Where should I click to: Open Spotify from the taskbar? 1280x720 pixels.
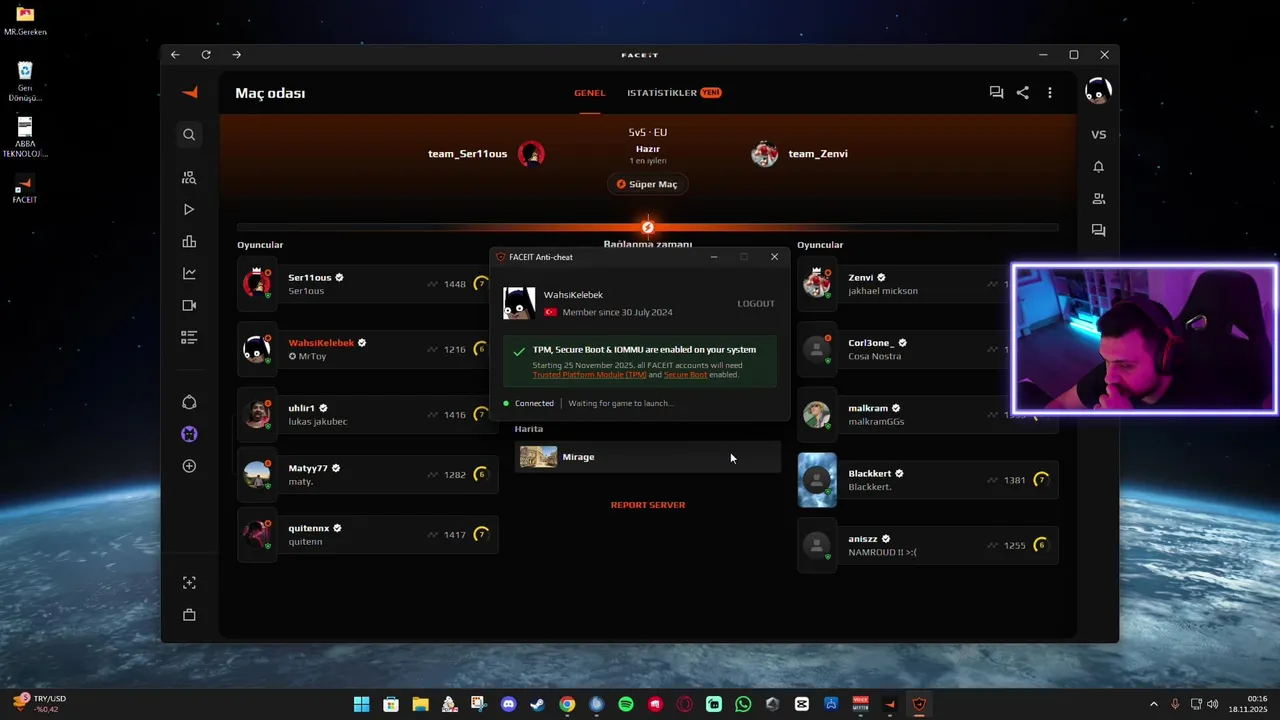coord(626,704)
